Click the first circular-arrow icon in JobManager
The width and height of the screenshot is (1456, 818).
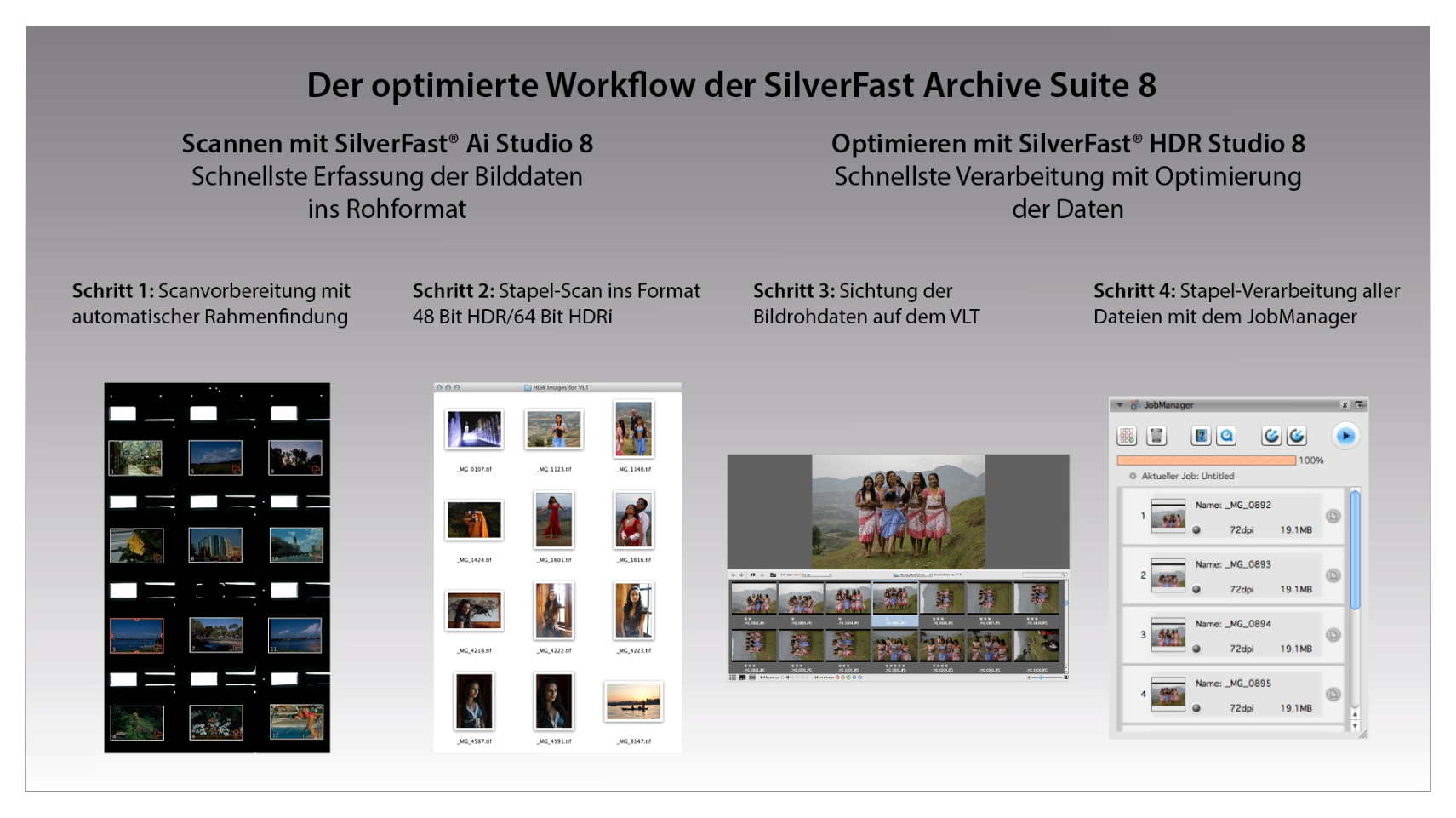(1271, 436)
